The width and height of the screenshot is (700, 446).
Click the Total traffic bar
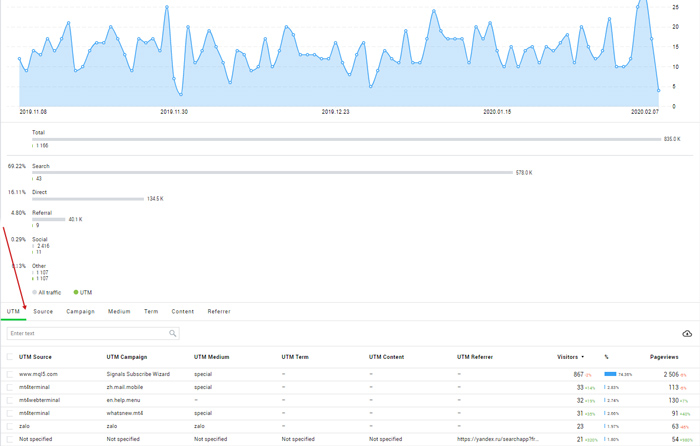pos(346,139)
